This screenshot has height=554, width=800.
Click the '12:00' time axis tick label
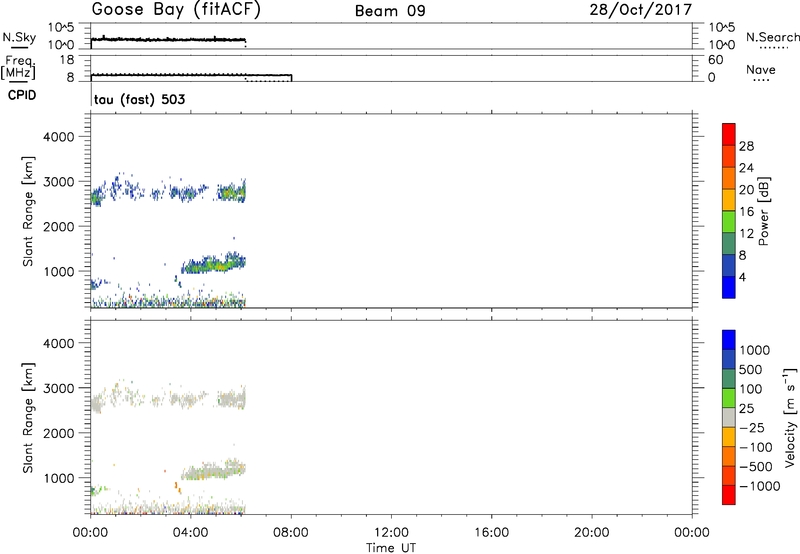point(391,533)
